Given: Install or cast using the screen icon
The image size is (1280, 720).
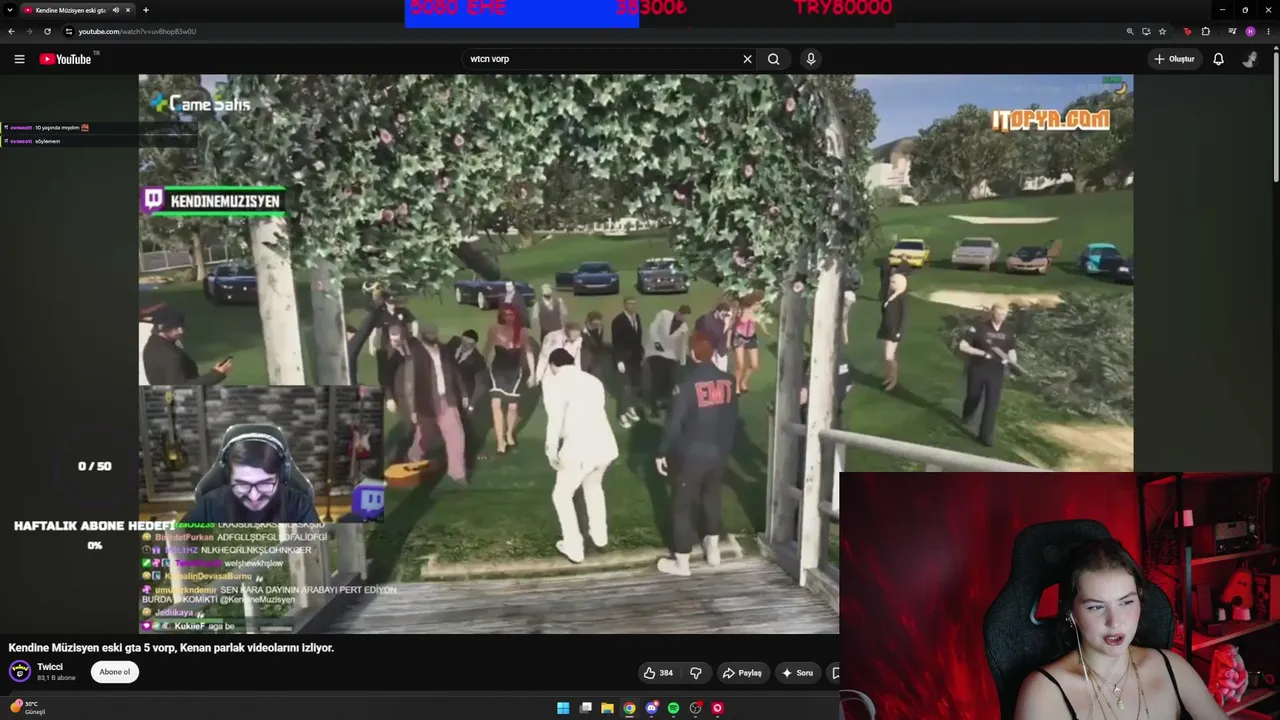Looking at the screenshot, I should (x=1146, y=31).
